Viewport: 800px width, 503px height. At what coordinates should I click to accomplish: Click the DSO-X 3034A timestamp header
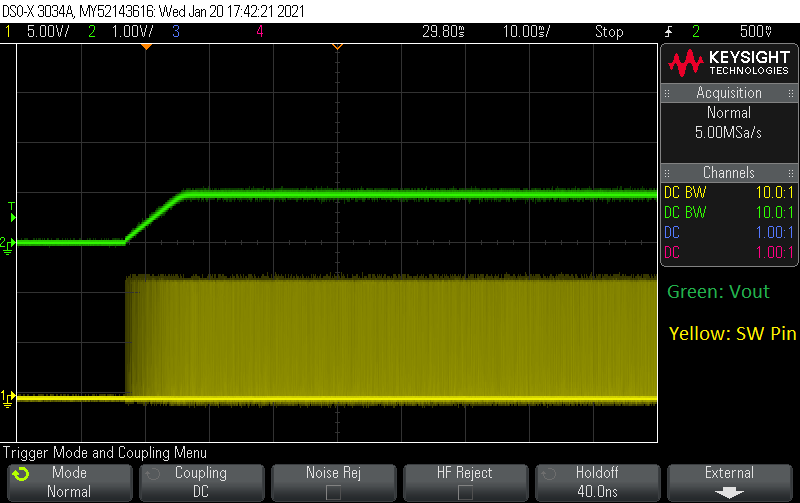point(153,11)
